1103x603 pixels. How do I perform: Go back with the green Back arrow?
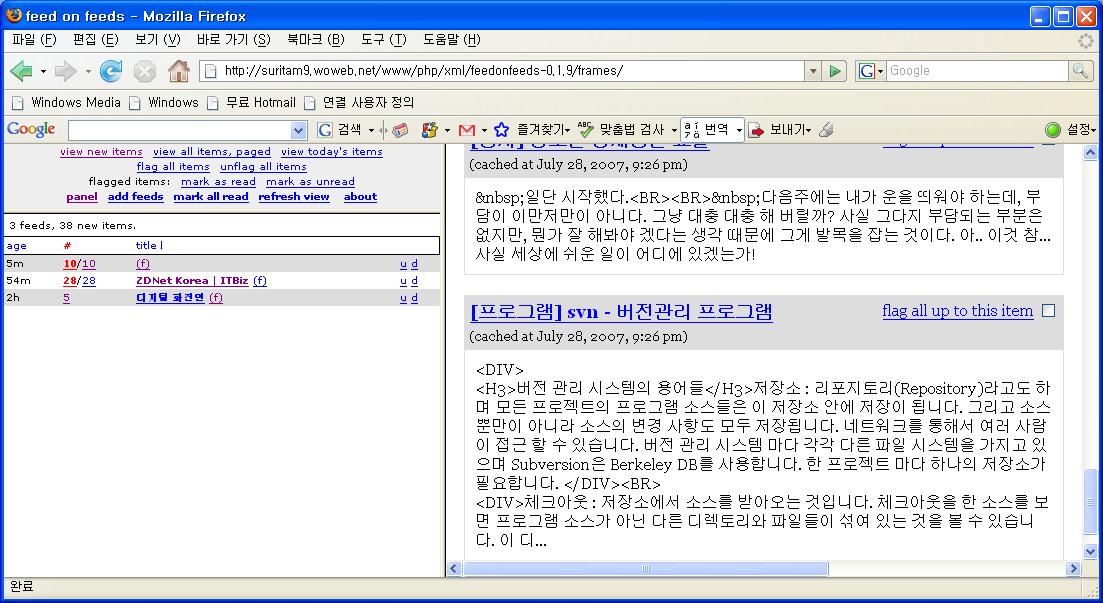coord(21,71)
